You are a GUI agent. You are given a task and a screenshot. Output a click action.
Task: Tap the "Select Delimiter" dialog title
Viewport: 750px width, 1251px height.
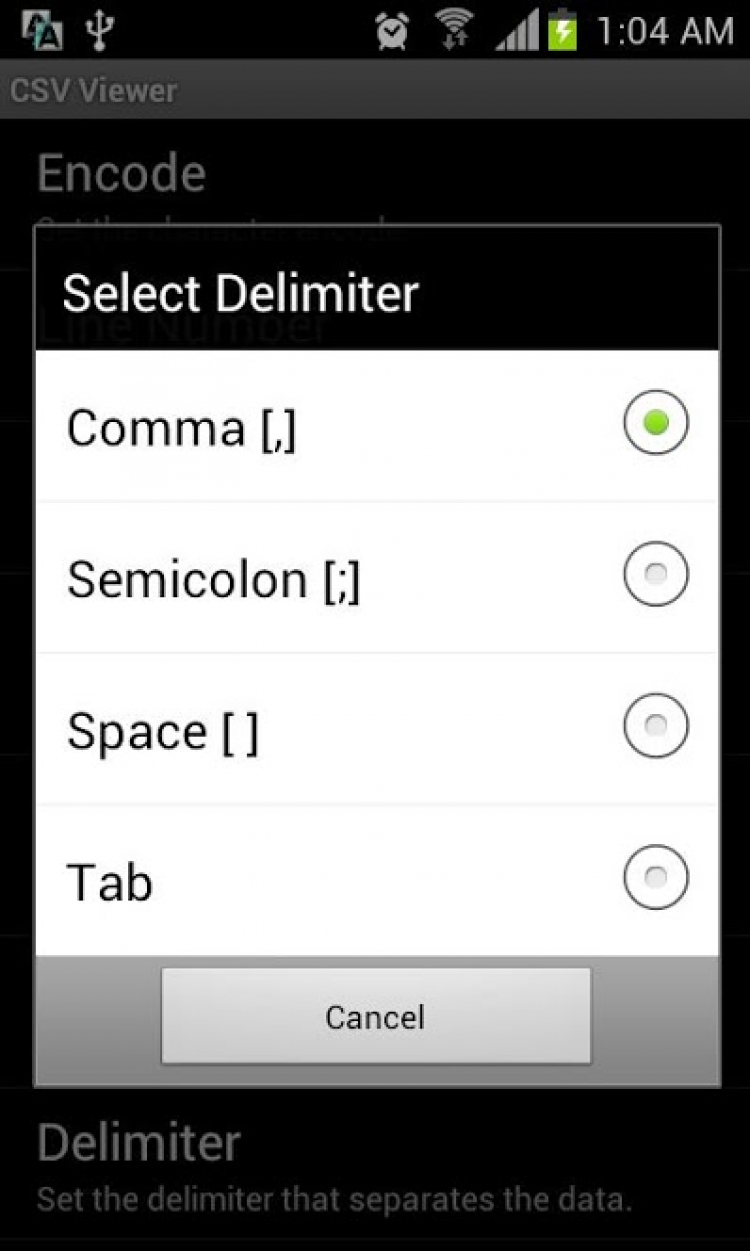pyautogui.click(x=240, y=293)
